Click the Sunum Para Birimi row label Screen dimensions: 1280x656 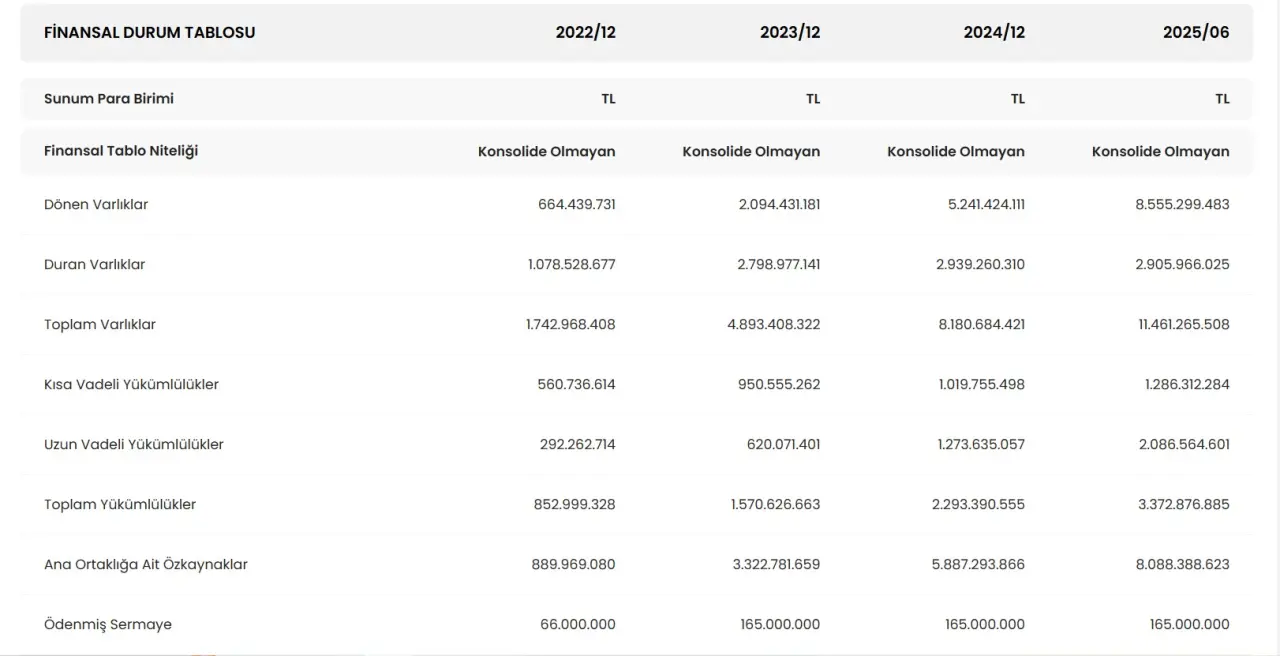pos(109,98)
